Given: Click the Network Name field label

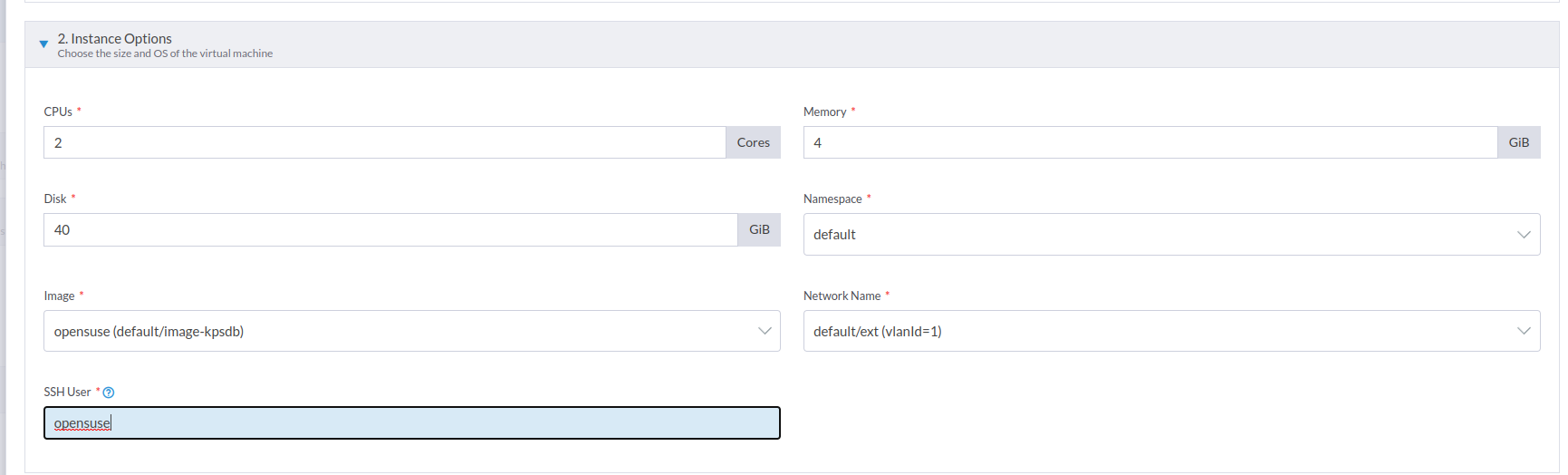Looking at the screenshot, I should click(842, 296).
